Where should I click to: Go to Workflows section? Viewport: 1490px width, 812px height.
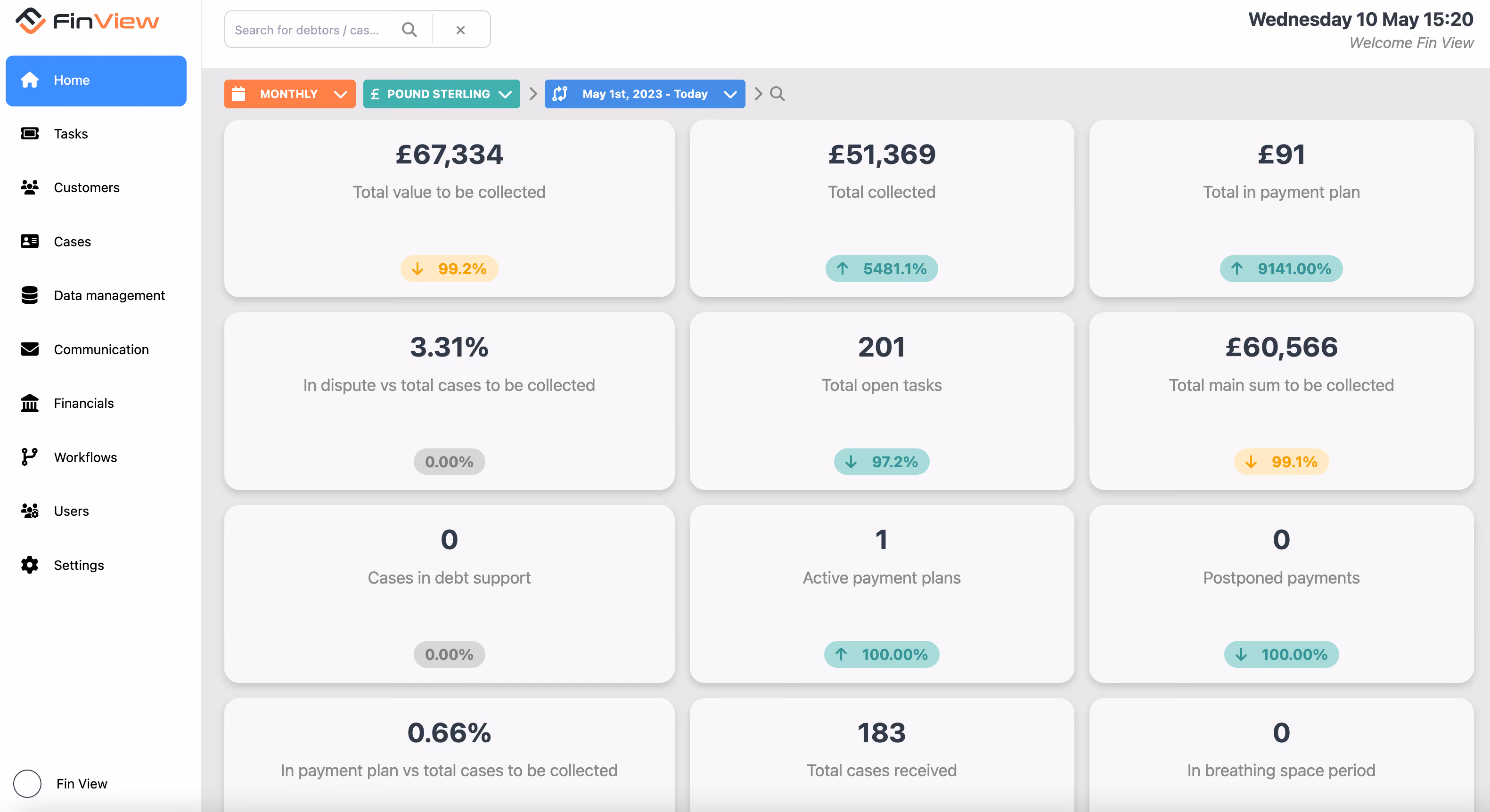coord(96,457)
